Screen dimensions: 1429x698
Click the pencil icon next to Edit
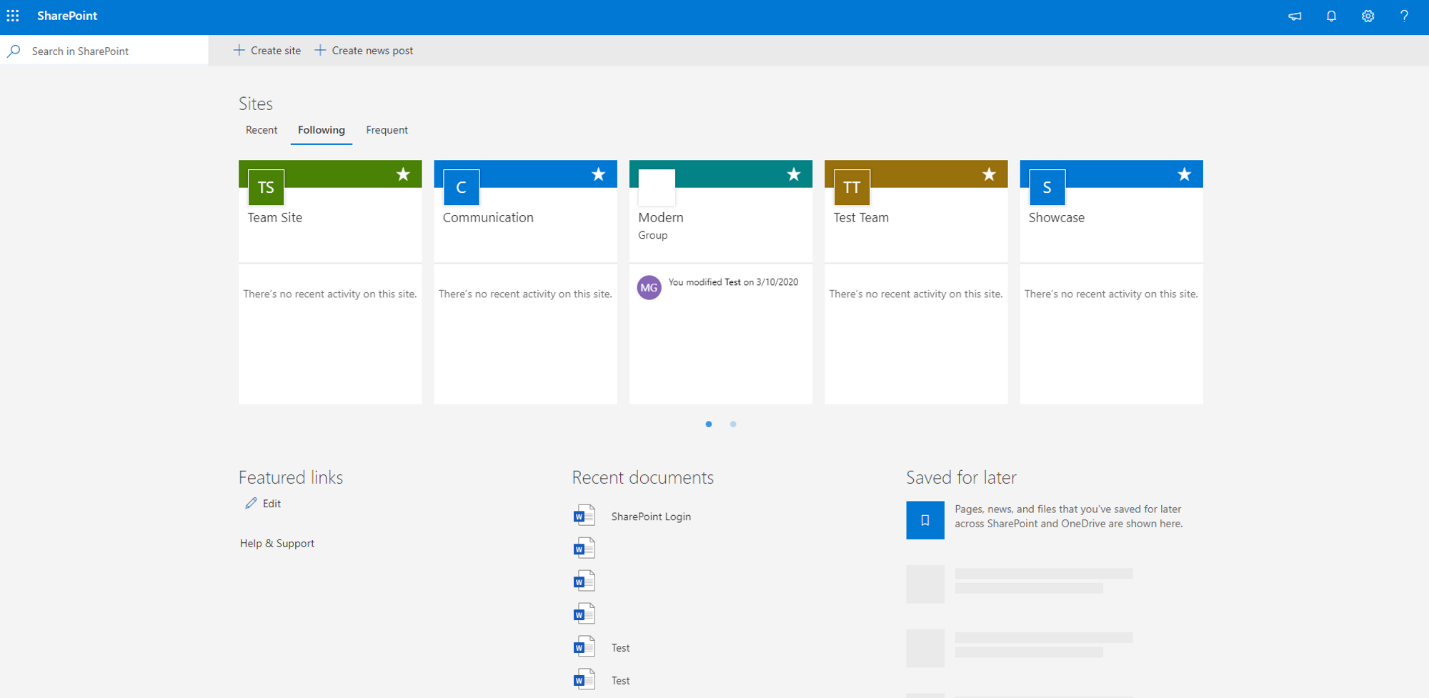[x=251, y=503]
